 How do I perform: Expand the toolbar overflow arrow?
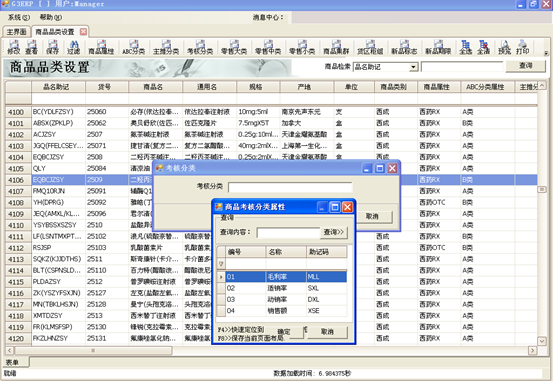(x=546, y=53)
